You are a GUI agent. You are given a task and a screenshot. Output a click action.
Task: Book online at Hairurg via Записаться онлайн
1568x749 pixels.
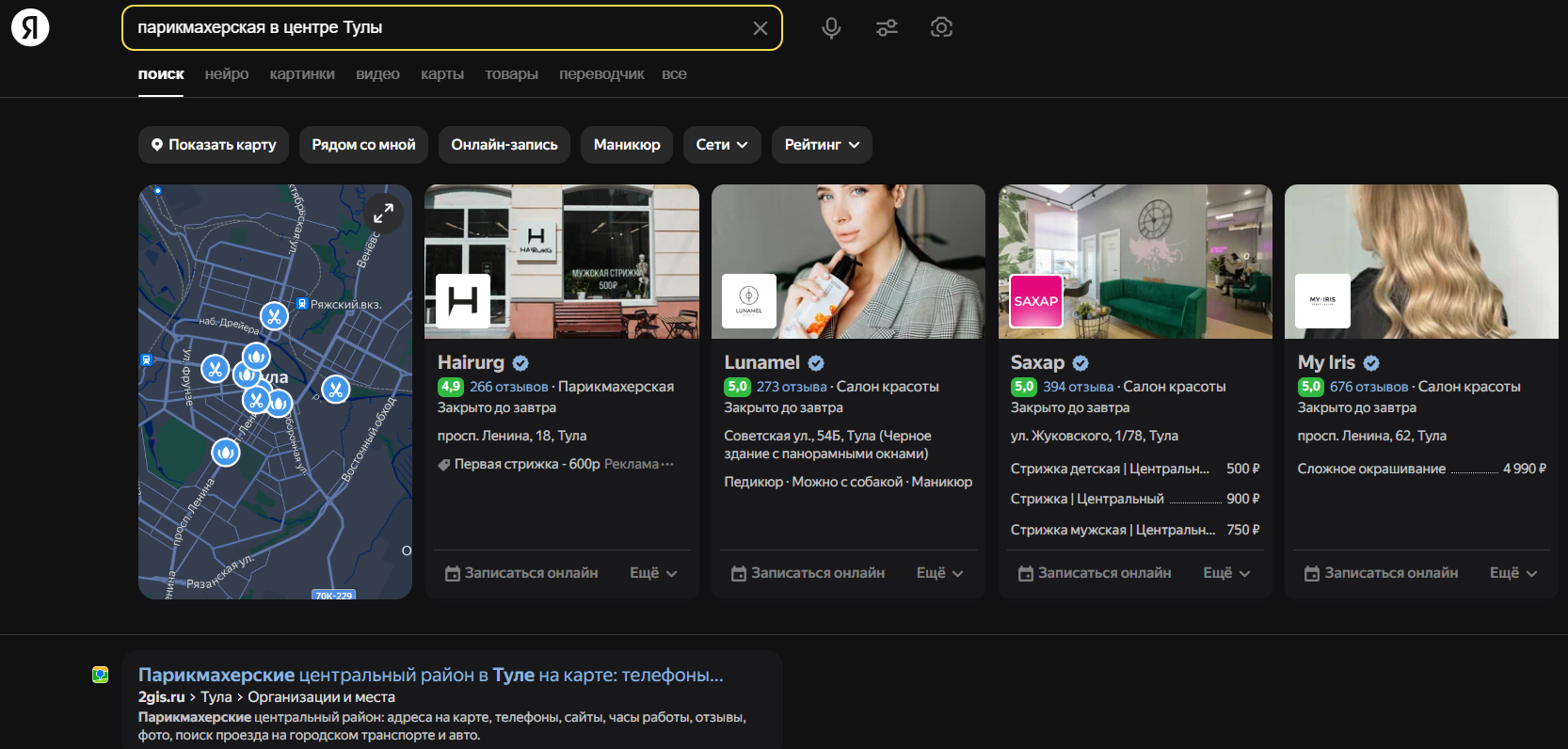pos(521,573)
